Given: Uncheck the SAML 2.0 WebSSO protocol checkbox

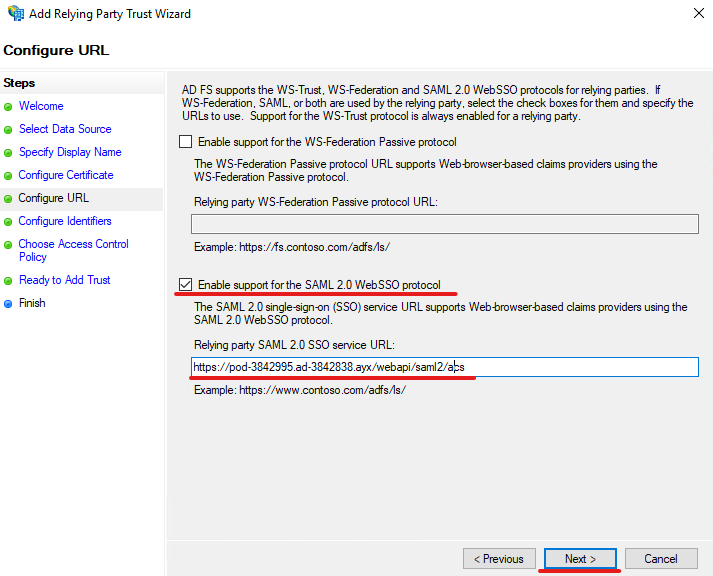Looking at the screenshot, I should point(186,285).
